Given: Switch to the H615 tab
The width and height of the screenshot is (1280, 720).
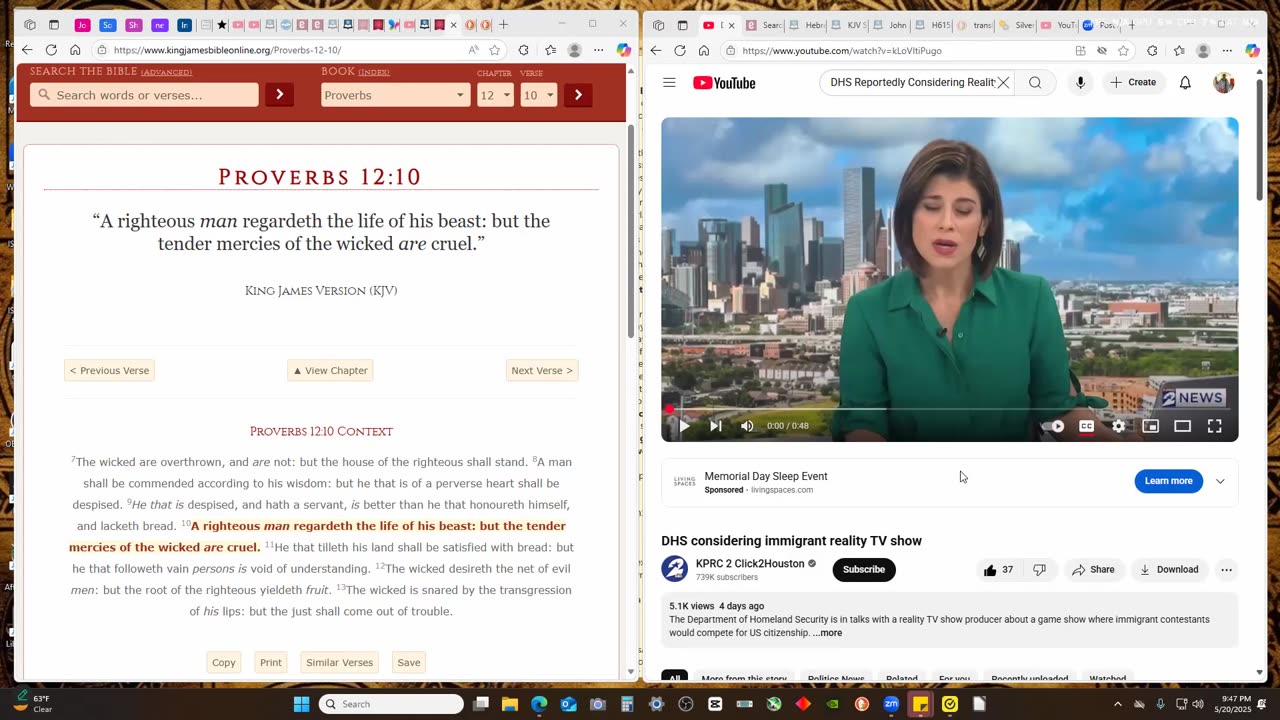Looking at the screenshot, I should pyautogui.click(x=935, y=25).
